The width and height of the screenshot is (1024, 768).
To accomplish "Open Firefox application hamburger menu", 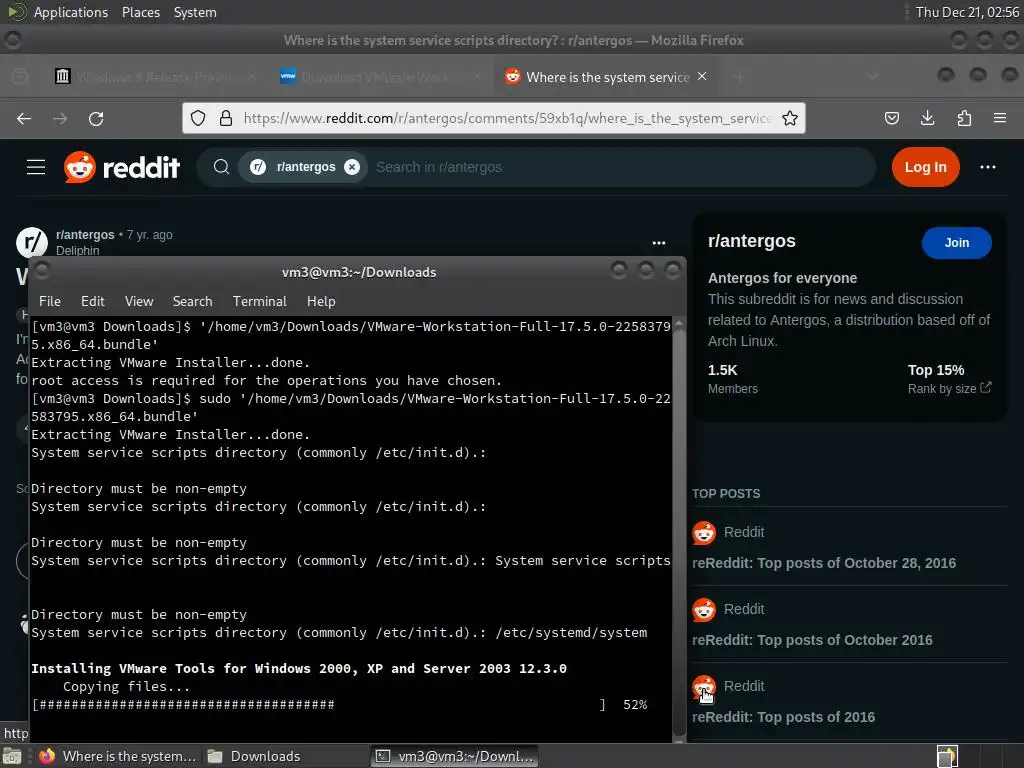I will [1000, 118].
